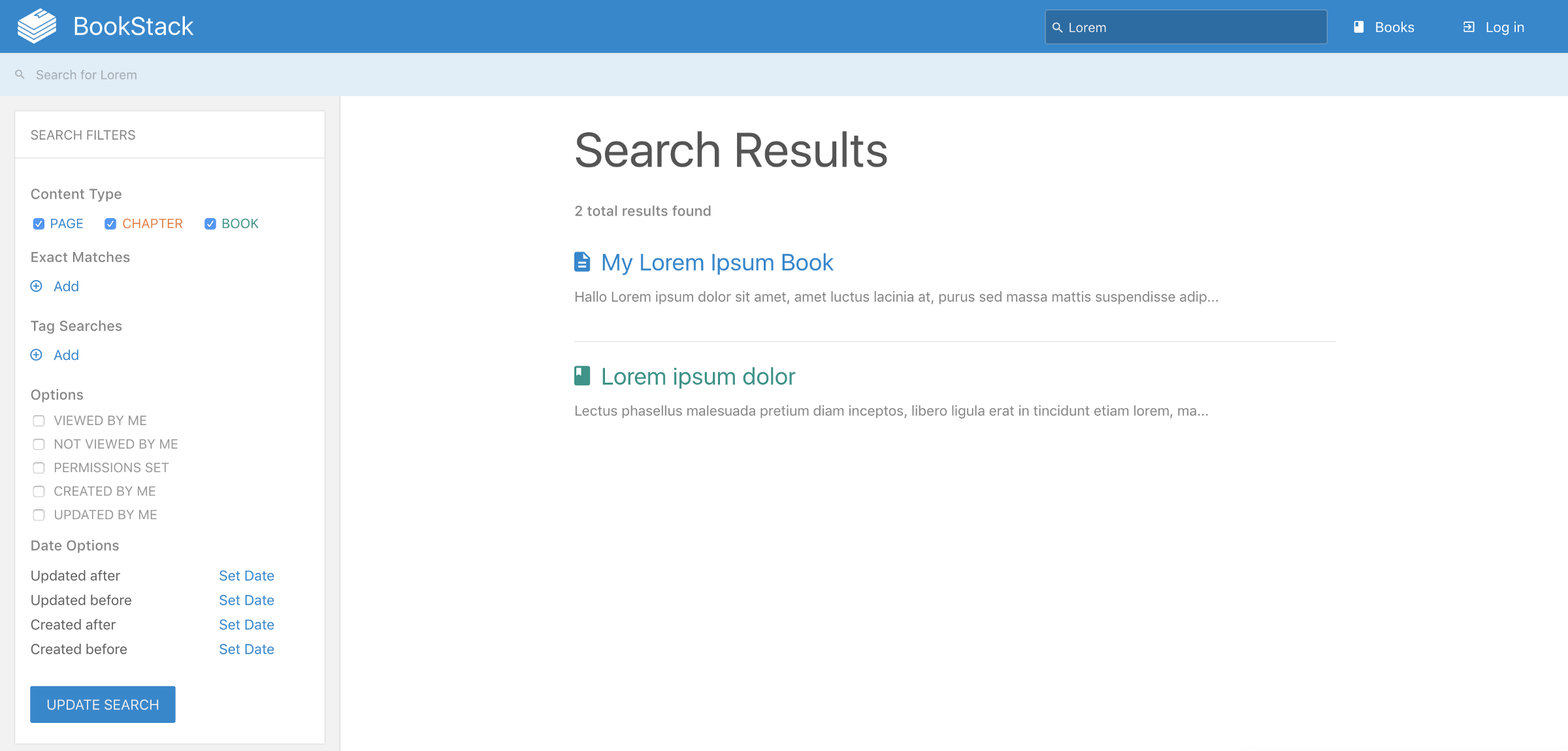Toggle the Permissions Set checkbox
Viewport: 1568px width, 751px height.
point(39,468)
